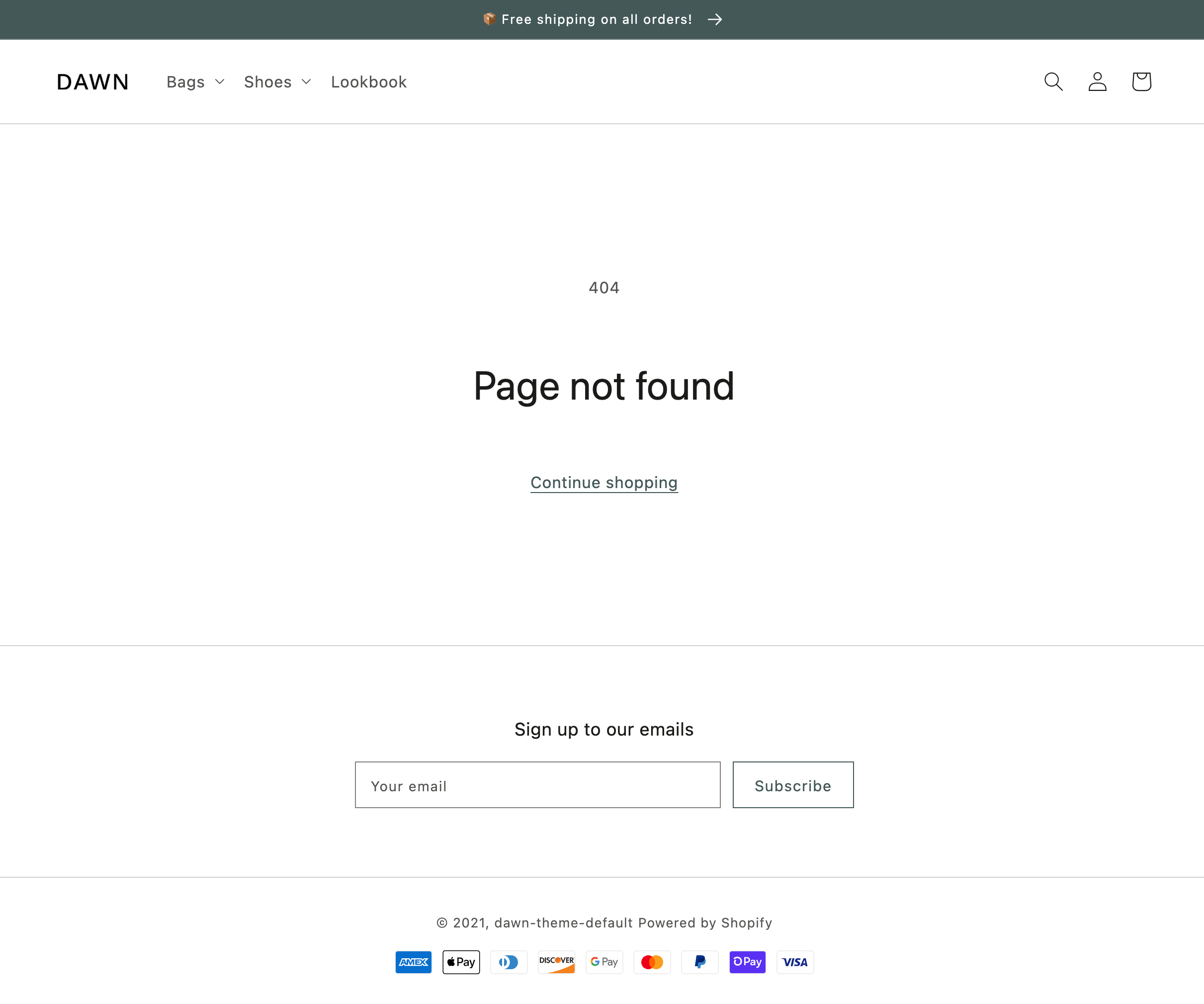Viewport: 1204px width, 1004px height.
Task: Focus the Your email input field
Action: click(537, 785)
